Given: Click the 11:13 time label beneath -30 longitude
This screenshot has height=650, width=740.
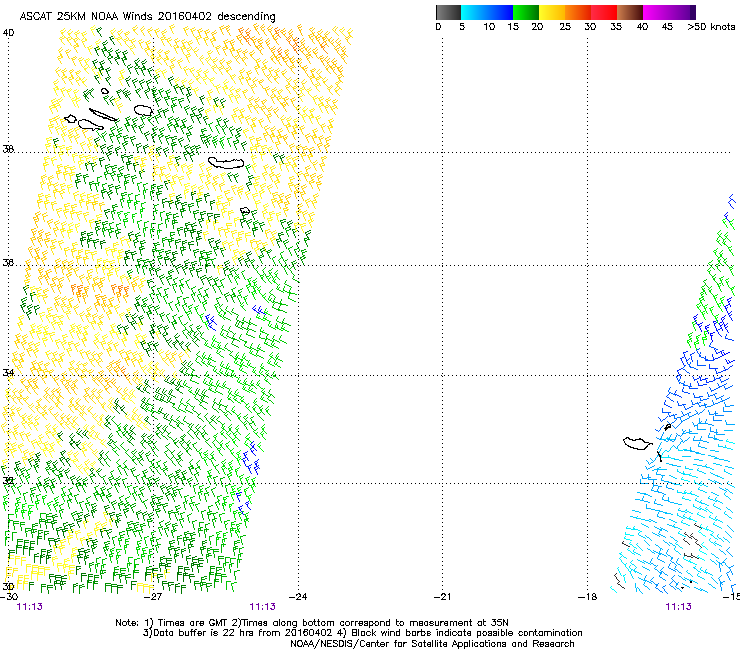Looking at the screenshot, I should (30, 607).
